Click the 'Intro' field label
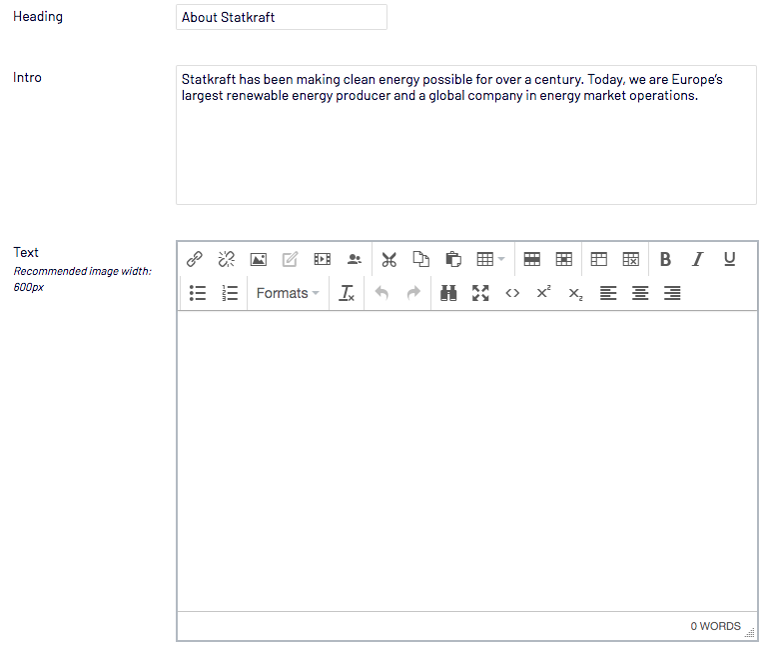Viewport: 766px width, 646px height. click(x=27, y=78)
